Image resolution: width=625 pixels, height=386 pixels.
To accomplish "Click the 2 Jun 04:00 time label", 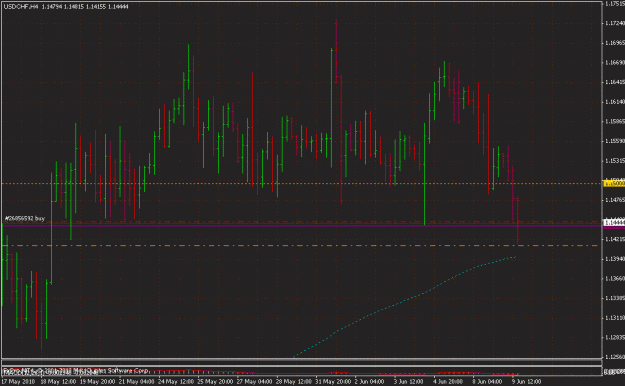I will pyautogui.click(x=369, y=382).
